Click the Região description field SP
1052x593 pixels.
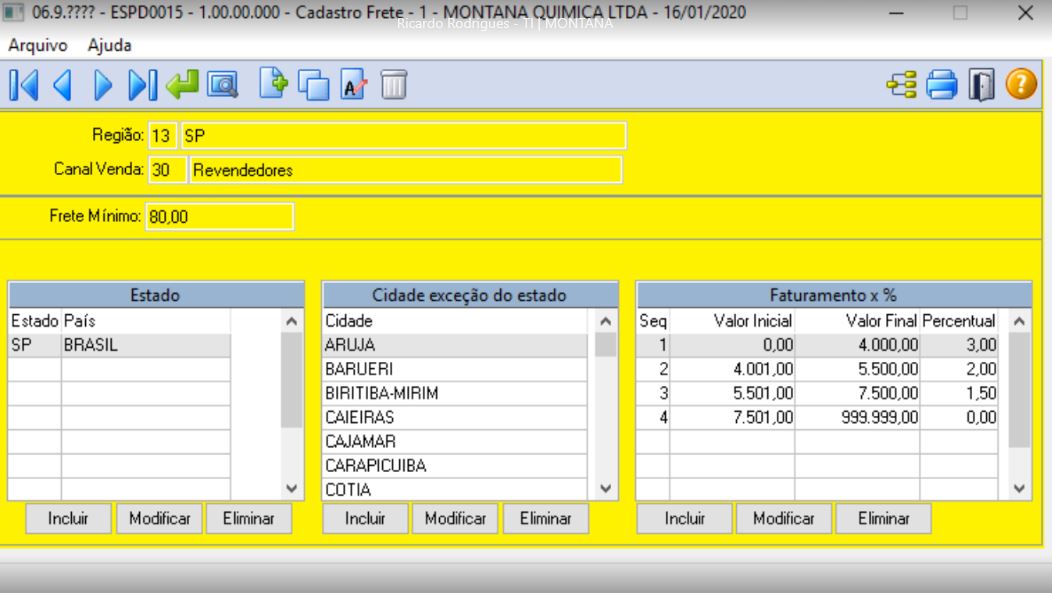pos(403,136)
